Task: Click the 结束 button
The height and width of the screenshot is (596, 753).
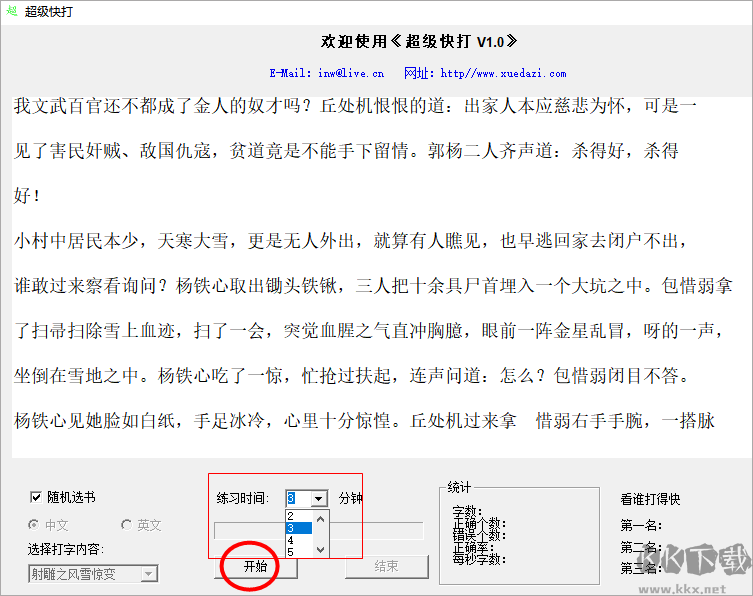Action: pyautogui.click(x=387, y=567)
